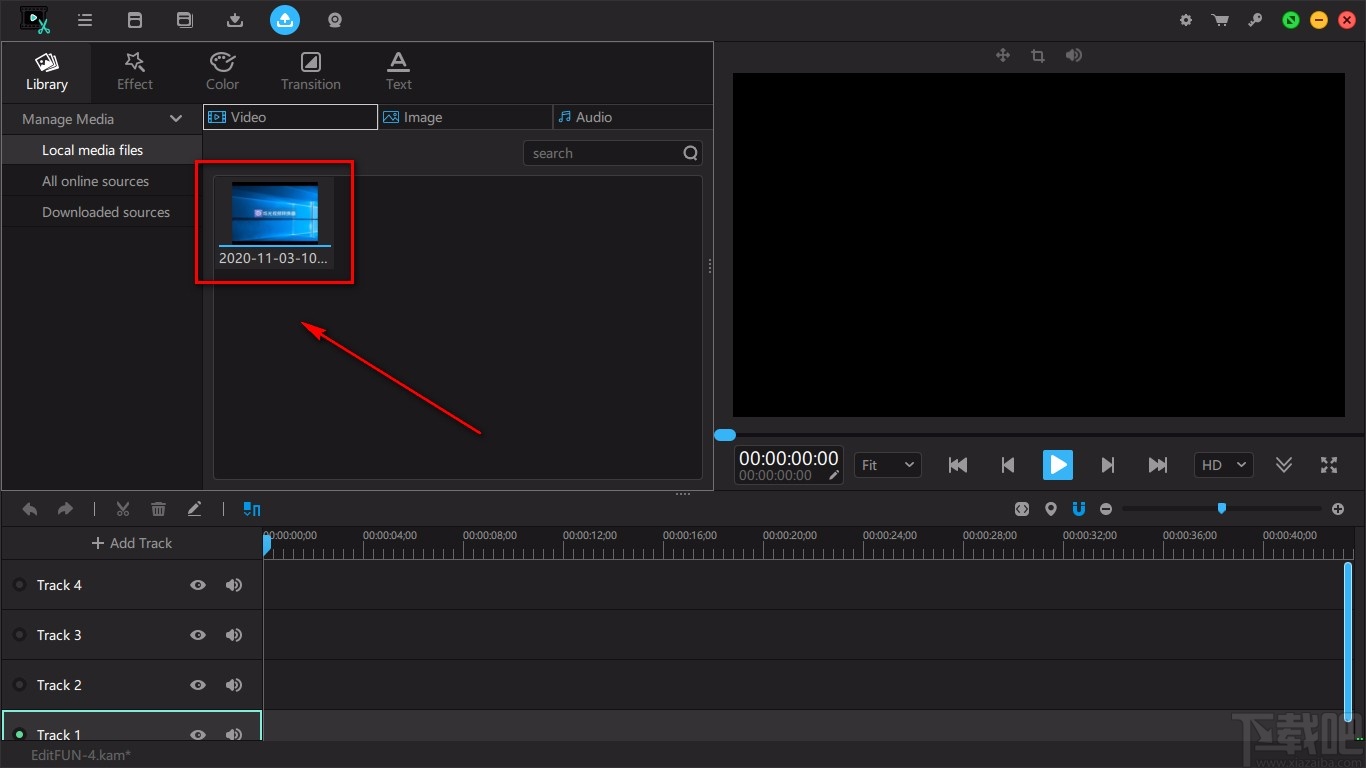1366x768 pixels.
Task: Click the trash delete icon above timeline
Action: (158, 509)
